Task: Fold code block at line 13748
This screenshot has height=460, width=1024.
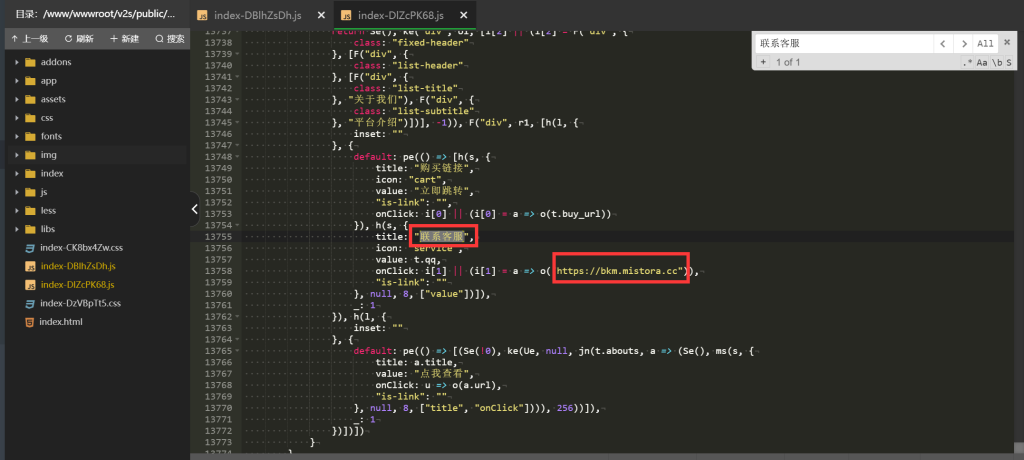Action: 238,156
